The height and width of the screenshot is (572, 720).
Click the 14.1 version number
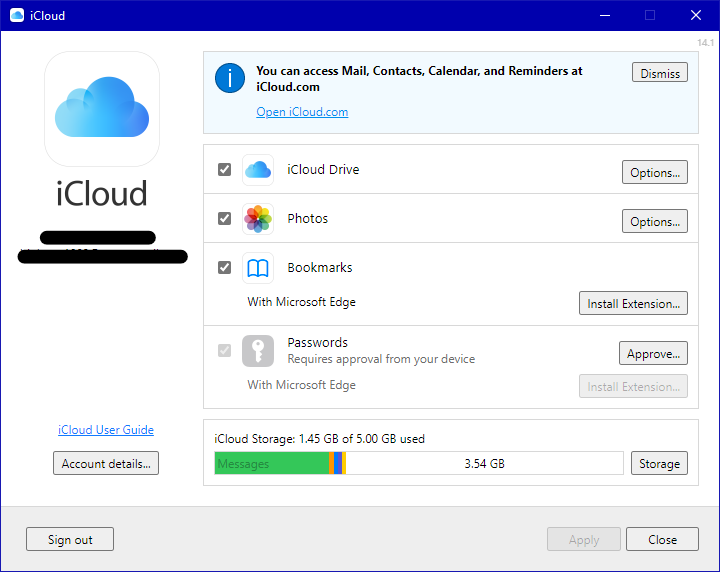705,43
